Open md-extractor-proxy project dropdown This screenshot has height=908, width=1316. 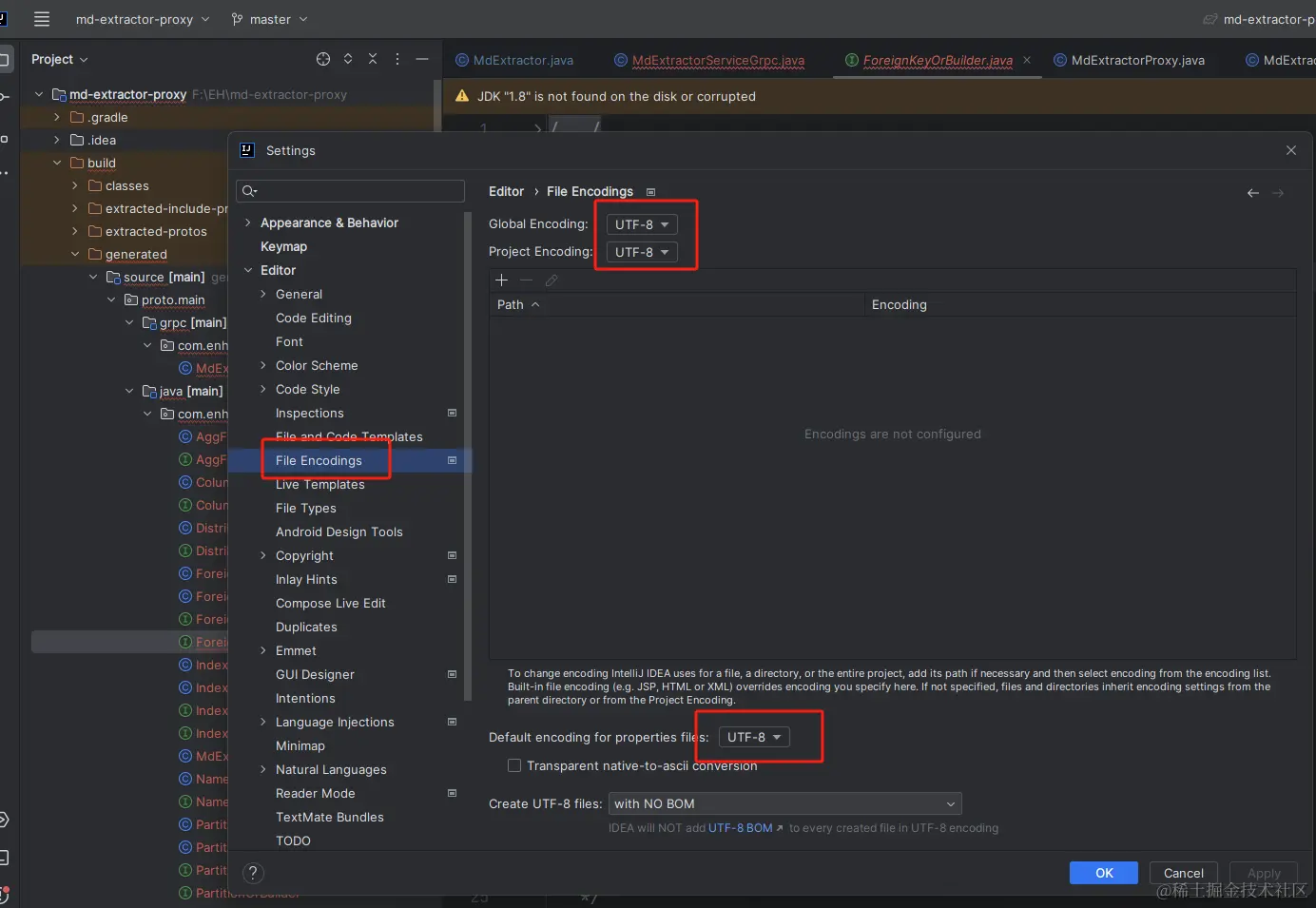[143, 19]
